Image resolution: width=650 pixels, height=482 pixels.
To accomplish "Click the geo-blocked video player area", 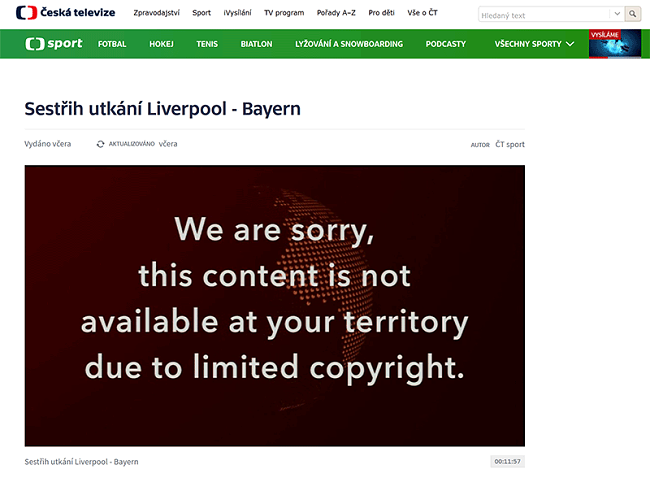I will pyautogui.click(x=274, y=305).
